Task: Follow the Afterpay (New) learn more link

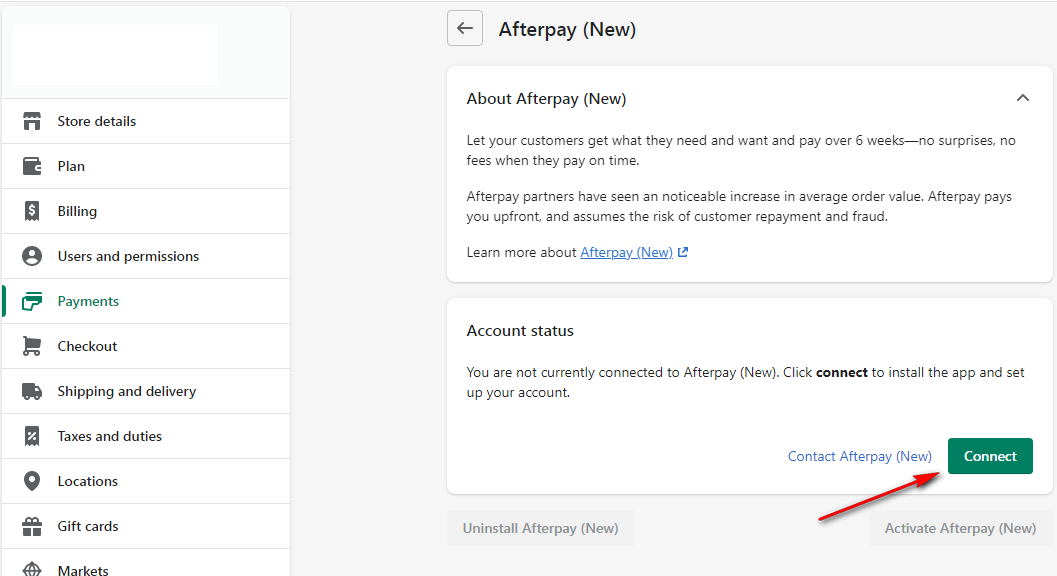Action: coord(626,252)
